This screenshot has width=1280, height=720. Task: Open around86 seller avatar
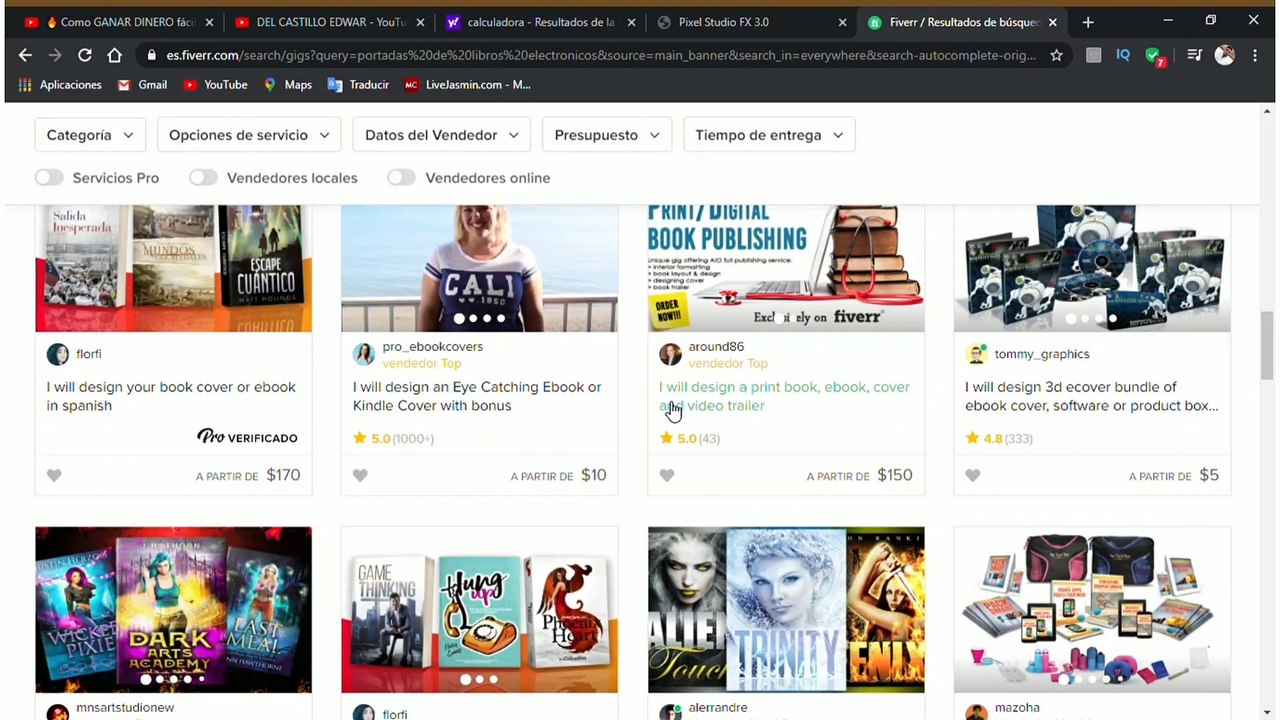[x=670, y=354]
